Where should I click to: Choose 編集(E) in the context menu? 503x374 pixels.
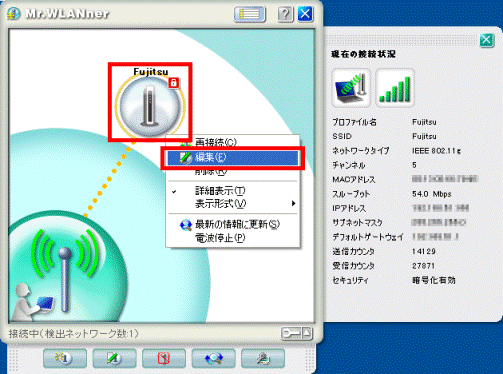[233, 157]
